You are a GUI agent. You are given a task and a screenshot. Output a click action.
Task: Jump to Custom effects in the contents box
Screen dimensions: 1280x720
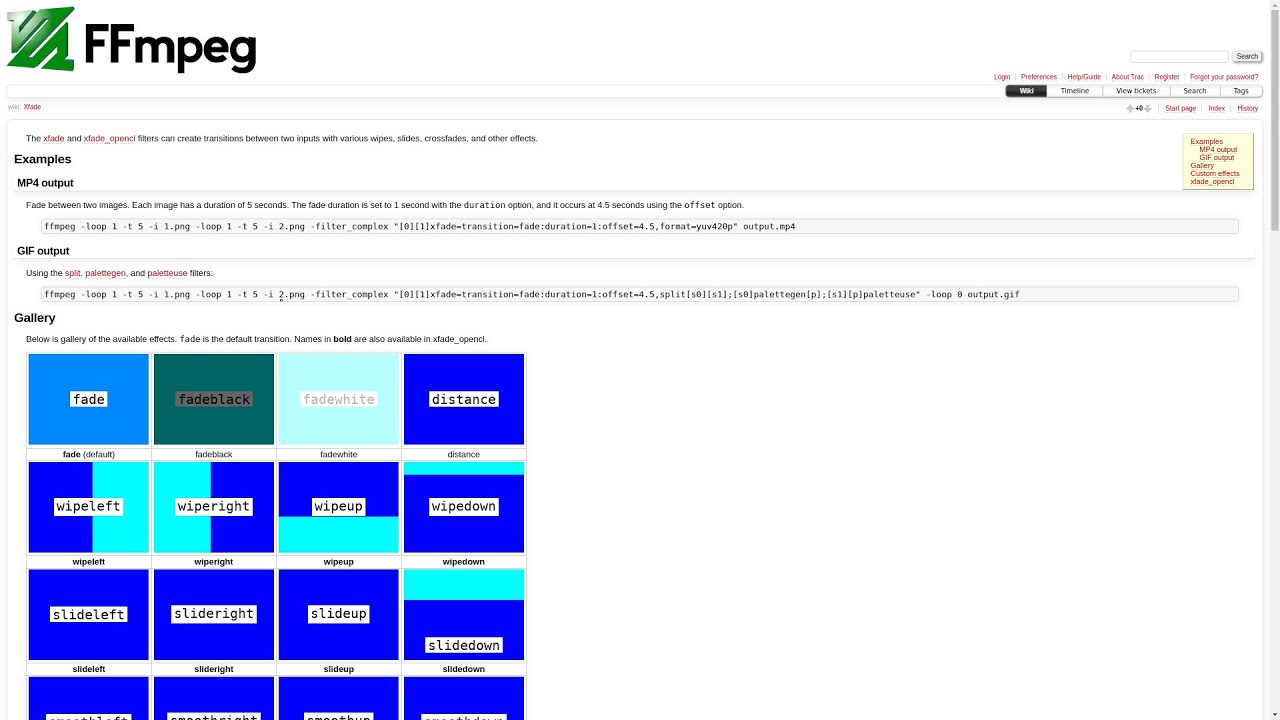1215,174
